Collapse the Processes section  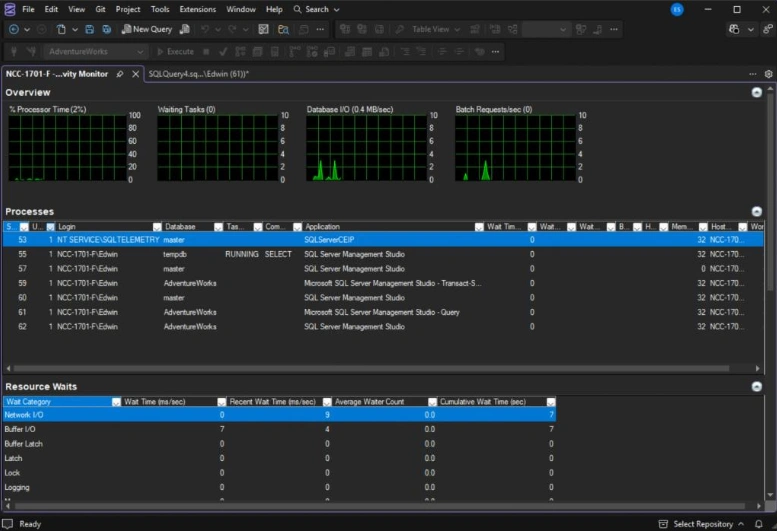click(756, 212)
